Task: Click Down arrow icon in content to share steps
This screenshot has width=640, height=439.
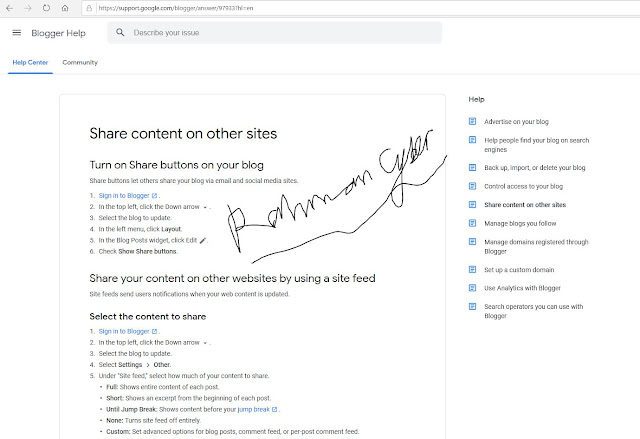Action: click(x=205, y=343)
